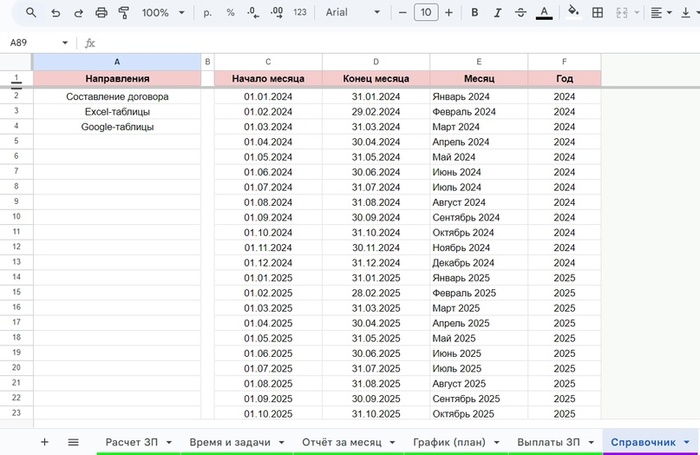Toggle italic text style
The image size is (700, 455).
[497, 13]
